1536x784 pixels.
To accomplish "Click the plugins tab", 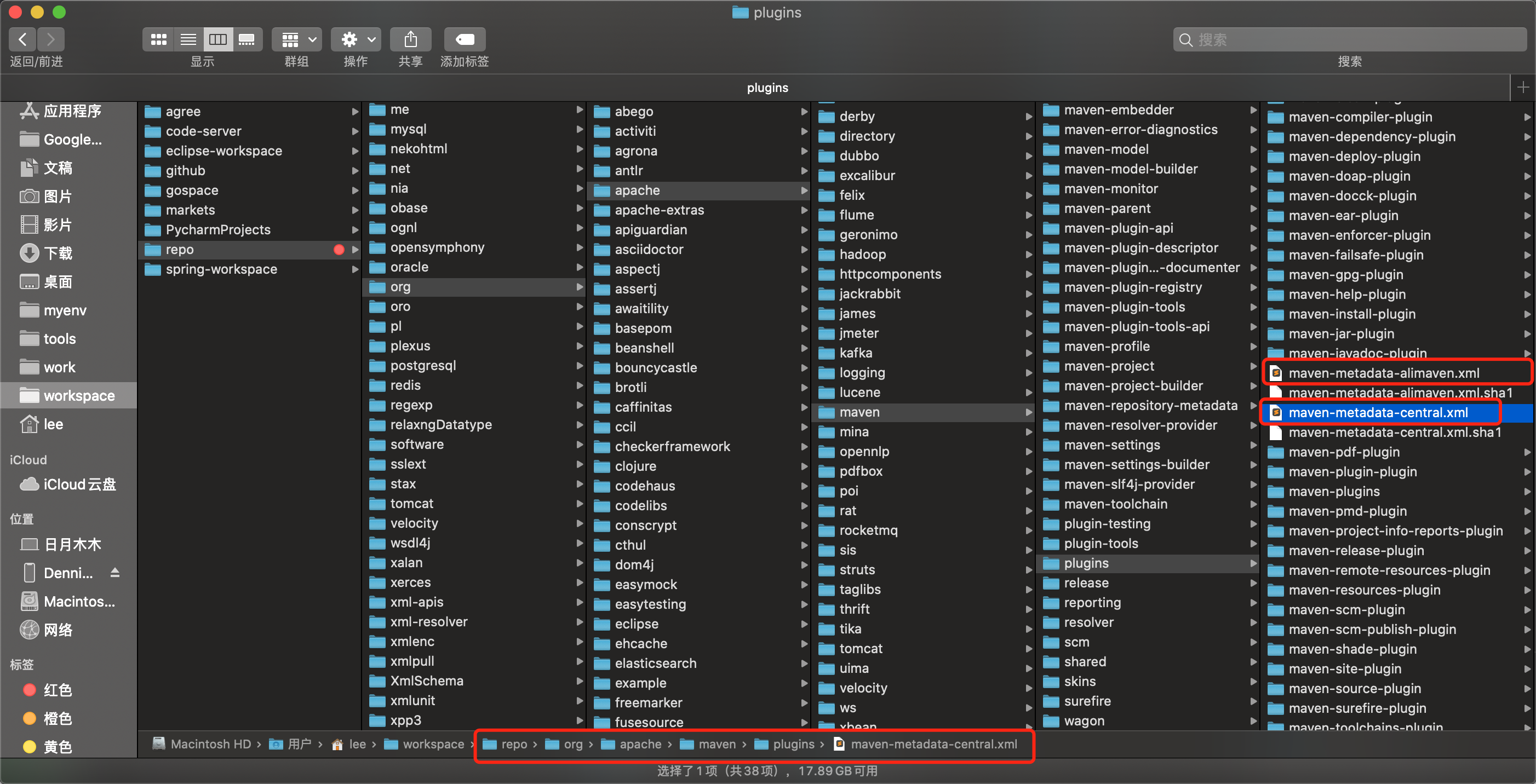I will [767, 88].
